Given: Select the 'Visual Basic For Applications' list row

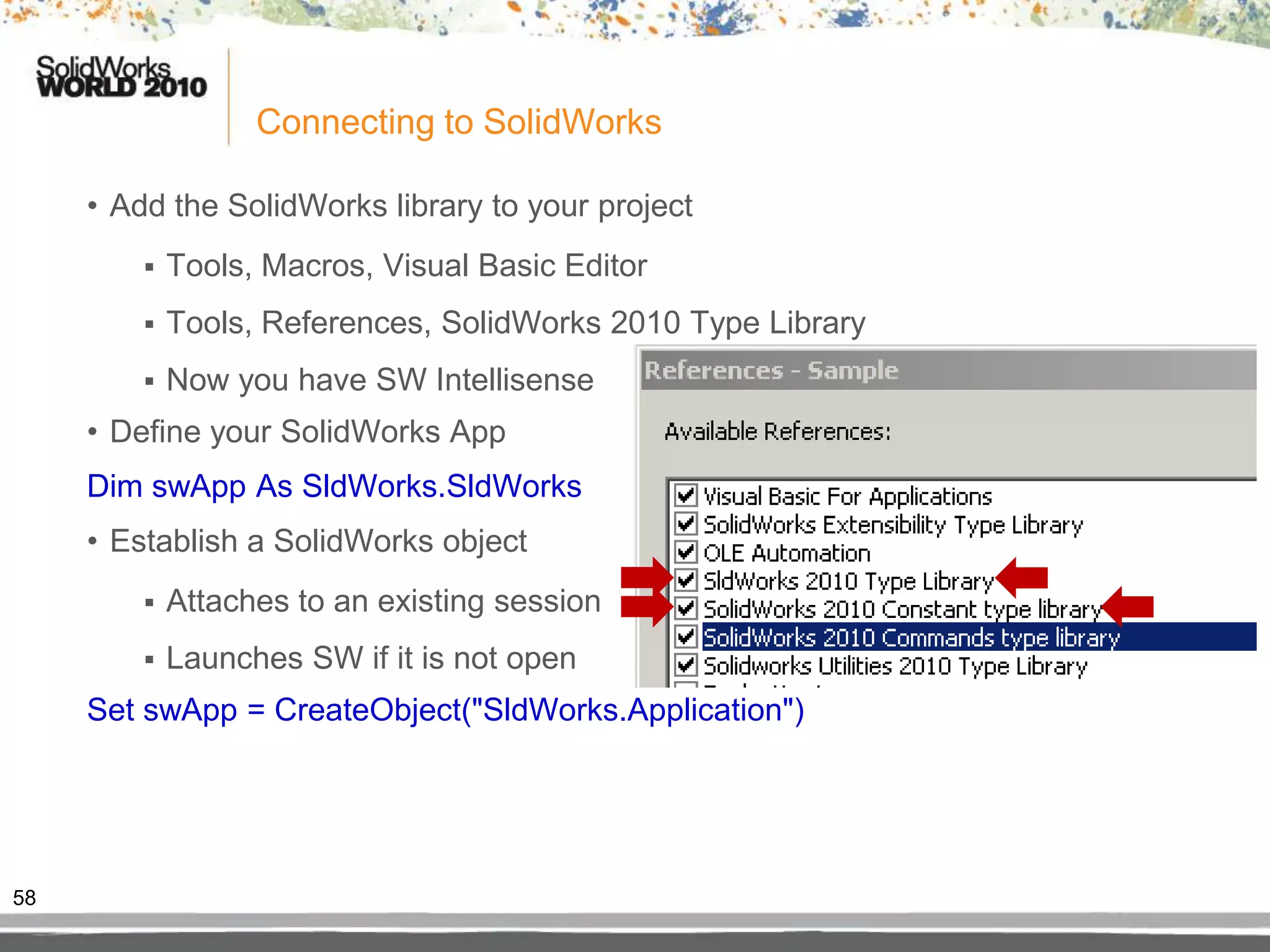Looking at the screenshot, I should (x=848, y=496).
